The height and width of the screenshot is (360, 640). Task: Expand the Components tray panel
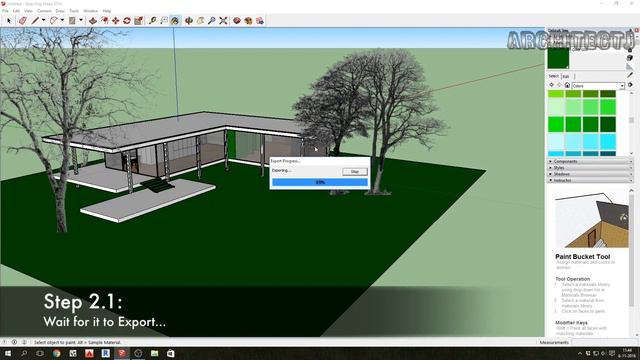pyautogui.click(x=590, y=162)
